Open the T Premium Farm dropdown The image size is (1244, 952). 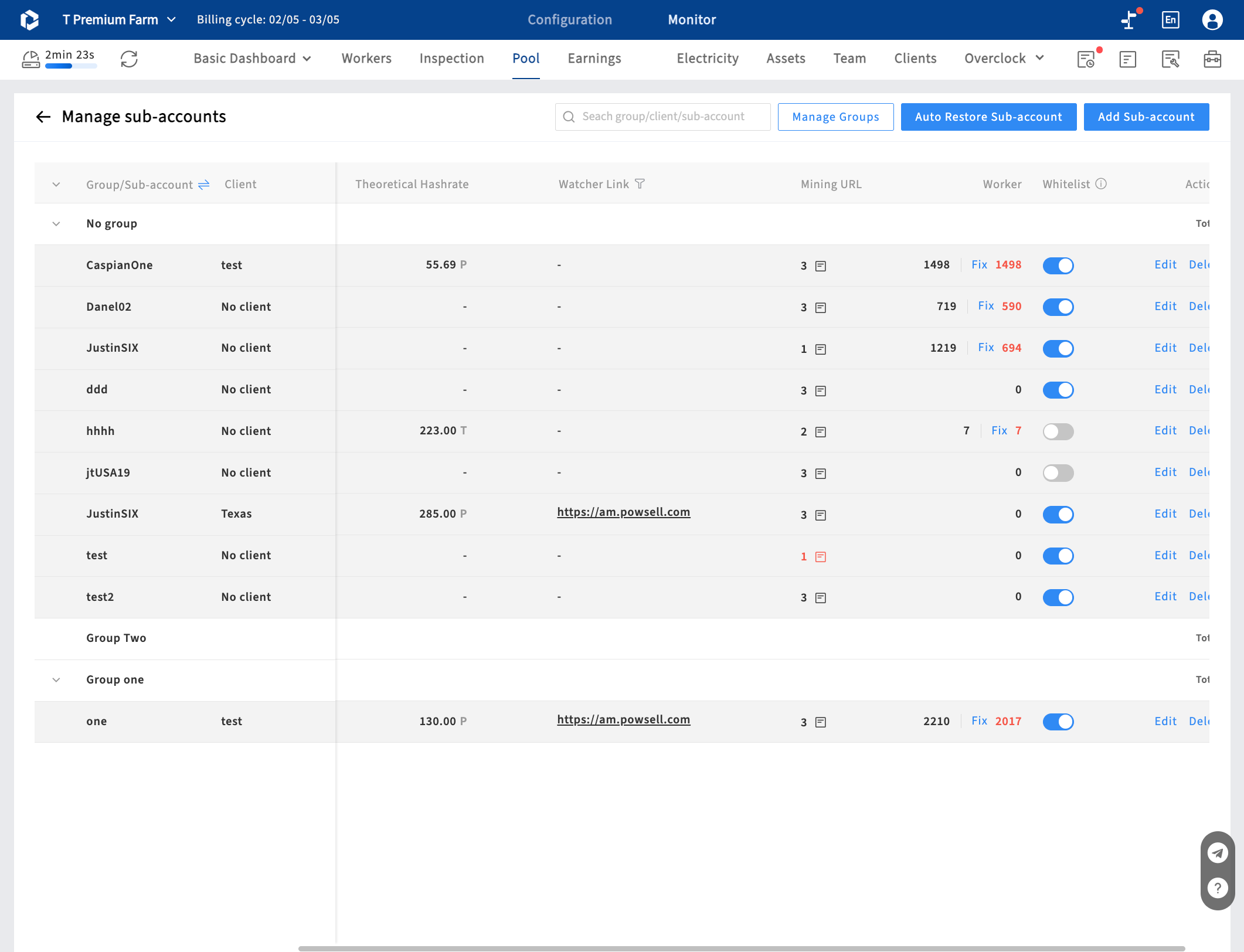click(x=119, y=20)
